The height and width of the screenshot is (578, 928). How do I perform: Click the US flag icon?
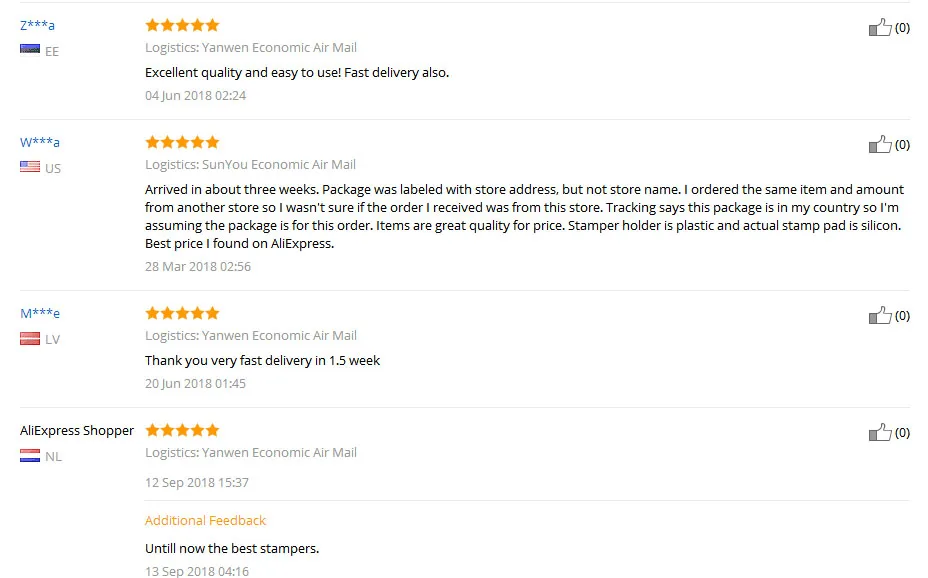(x=30, y=167)
